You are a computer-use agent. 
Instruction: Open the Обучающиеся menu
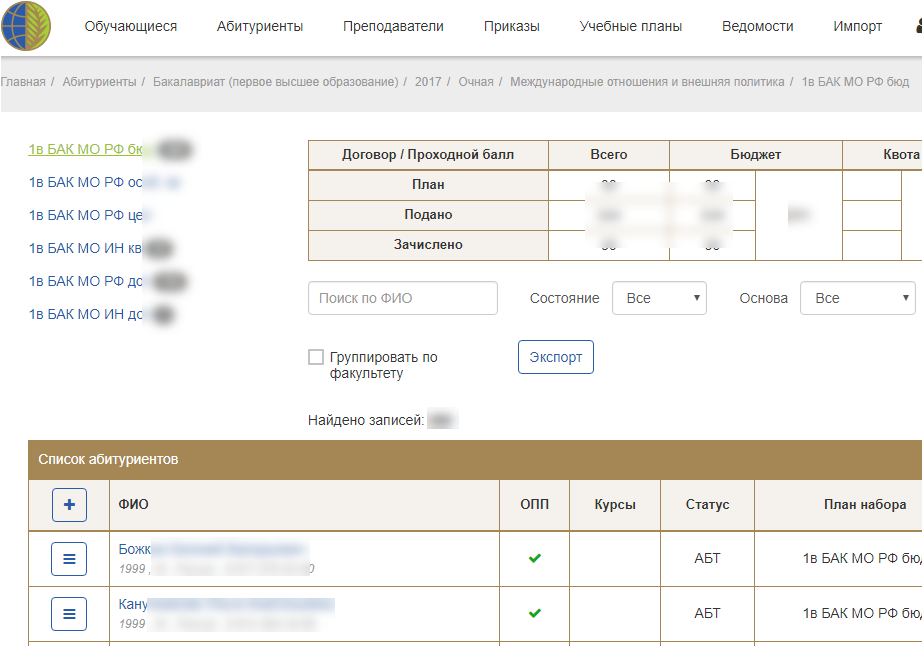pyautogui.click(x=130, y=27)
